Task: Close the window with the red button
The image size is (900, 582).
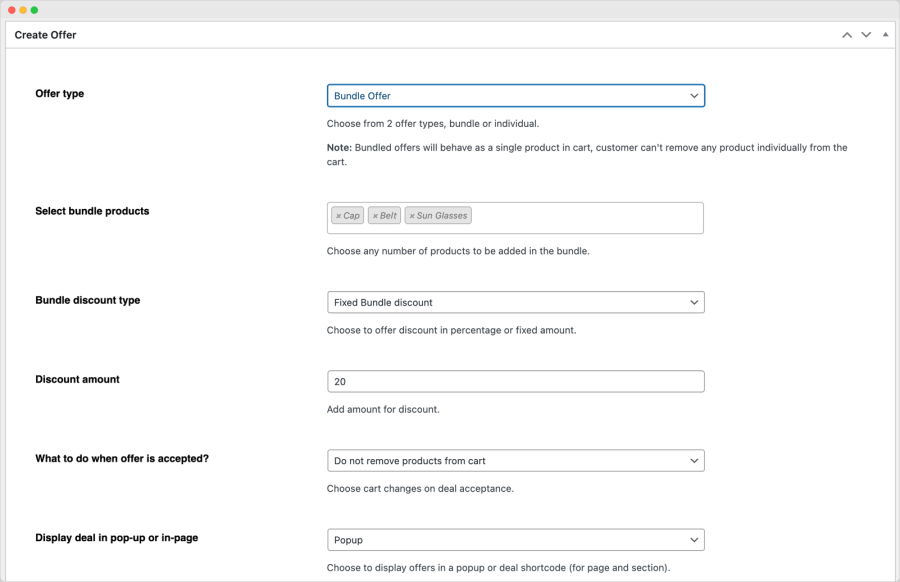Action: (x=11, y=10)
